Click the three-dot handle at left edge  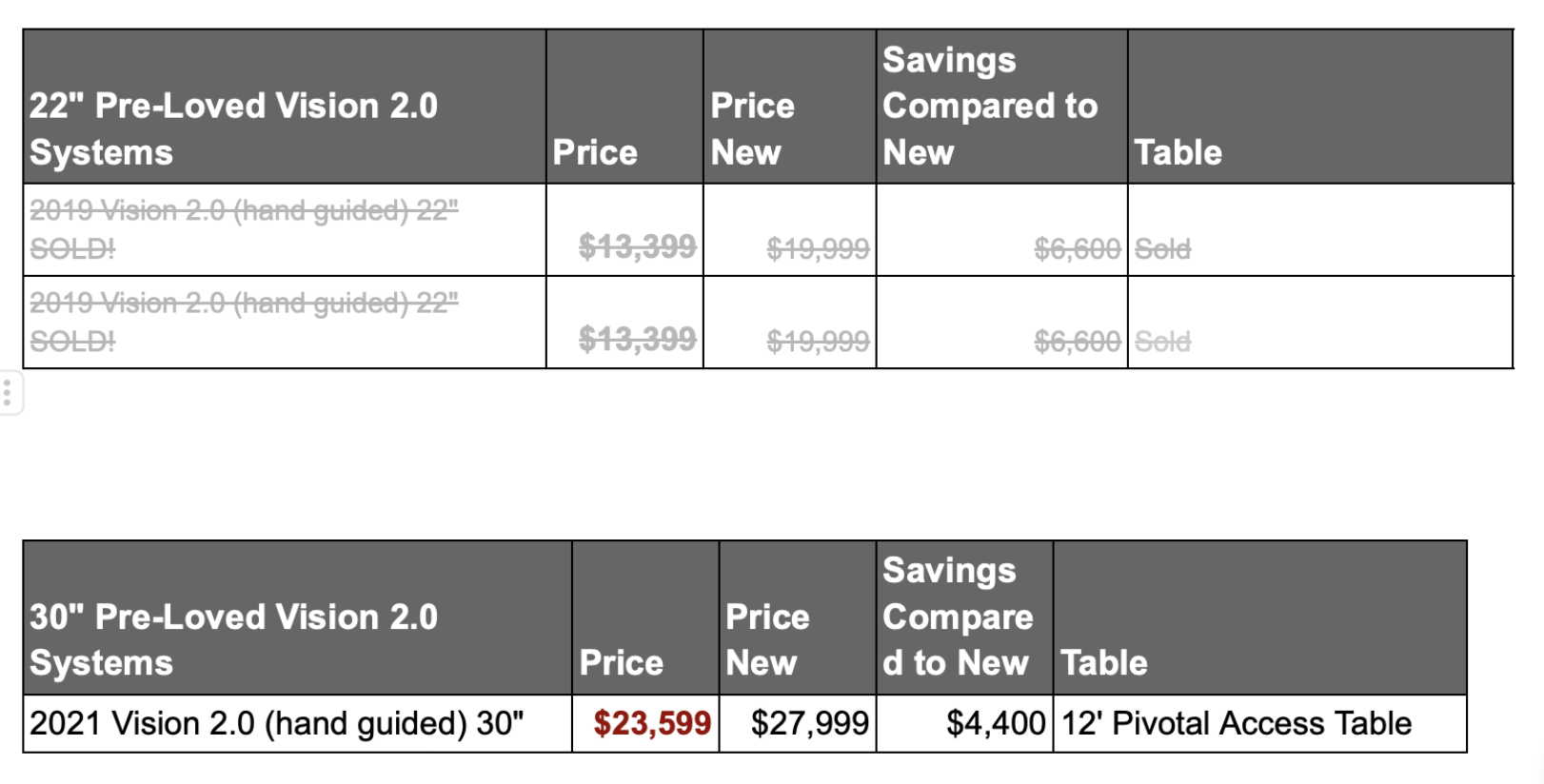pos(8,392)
